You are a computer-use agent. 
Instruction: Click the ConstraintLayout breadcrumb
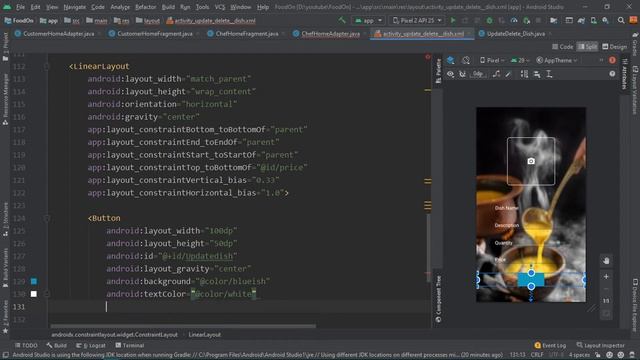point(114,335)
